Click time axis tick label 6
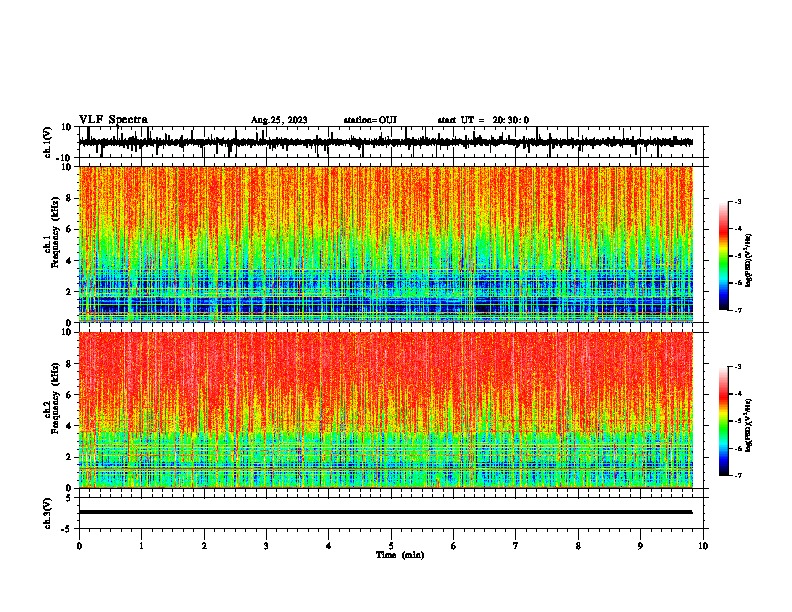This screenshot has width=792, height=612. coord(454,546)
